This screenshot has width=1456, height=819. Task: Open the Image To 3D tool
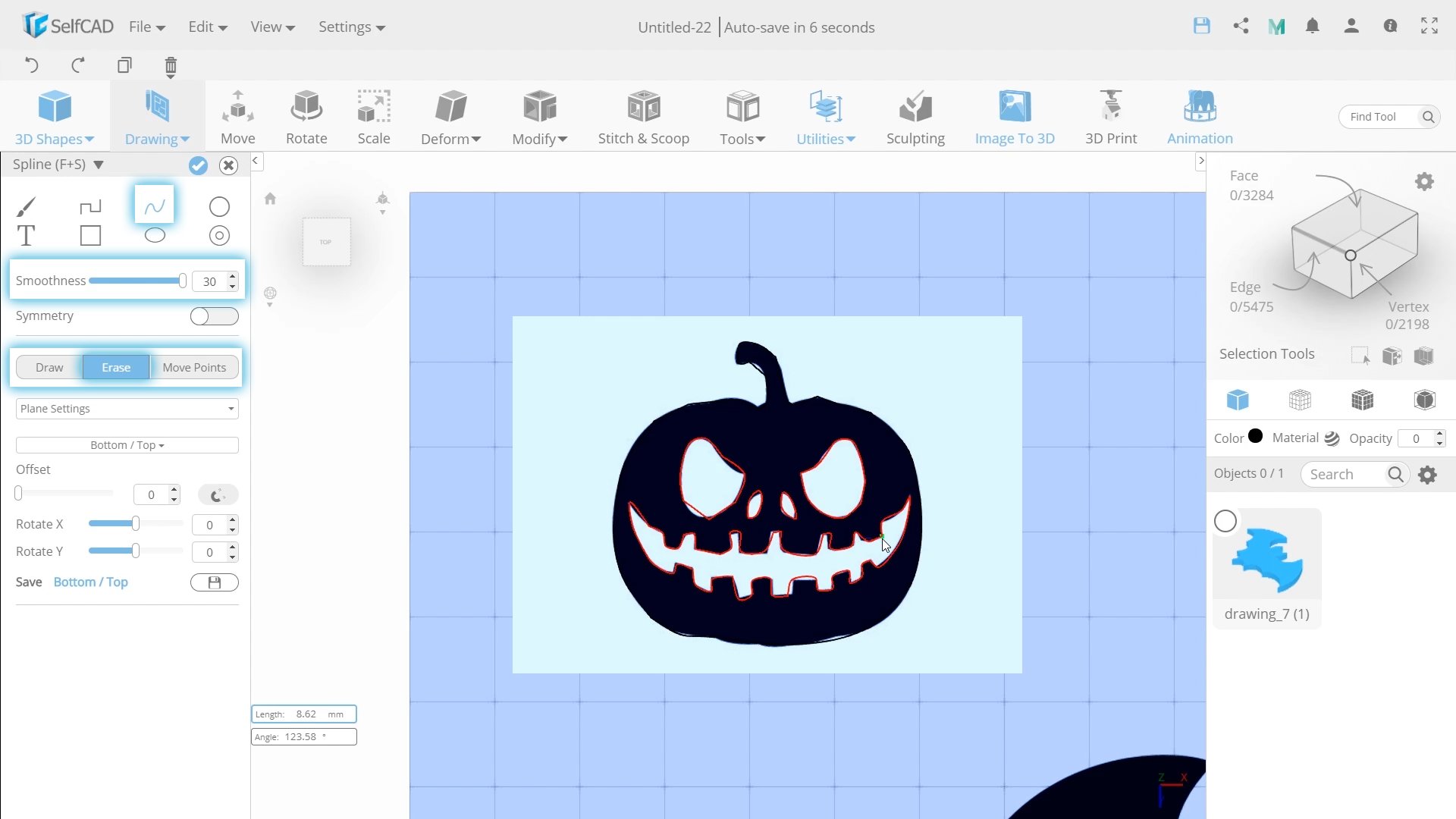point(1015,118)
